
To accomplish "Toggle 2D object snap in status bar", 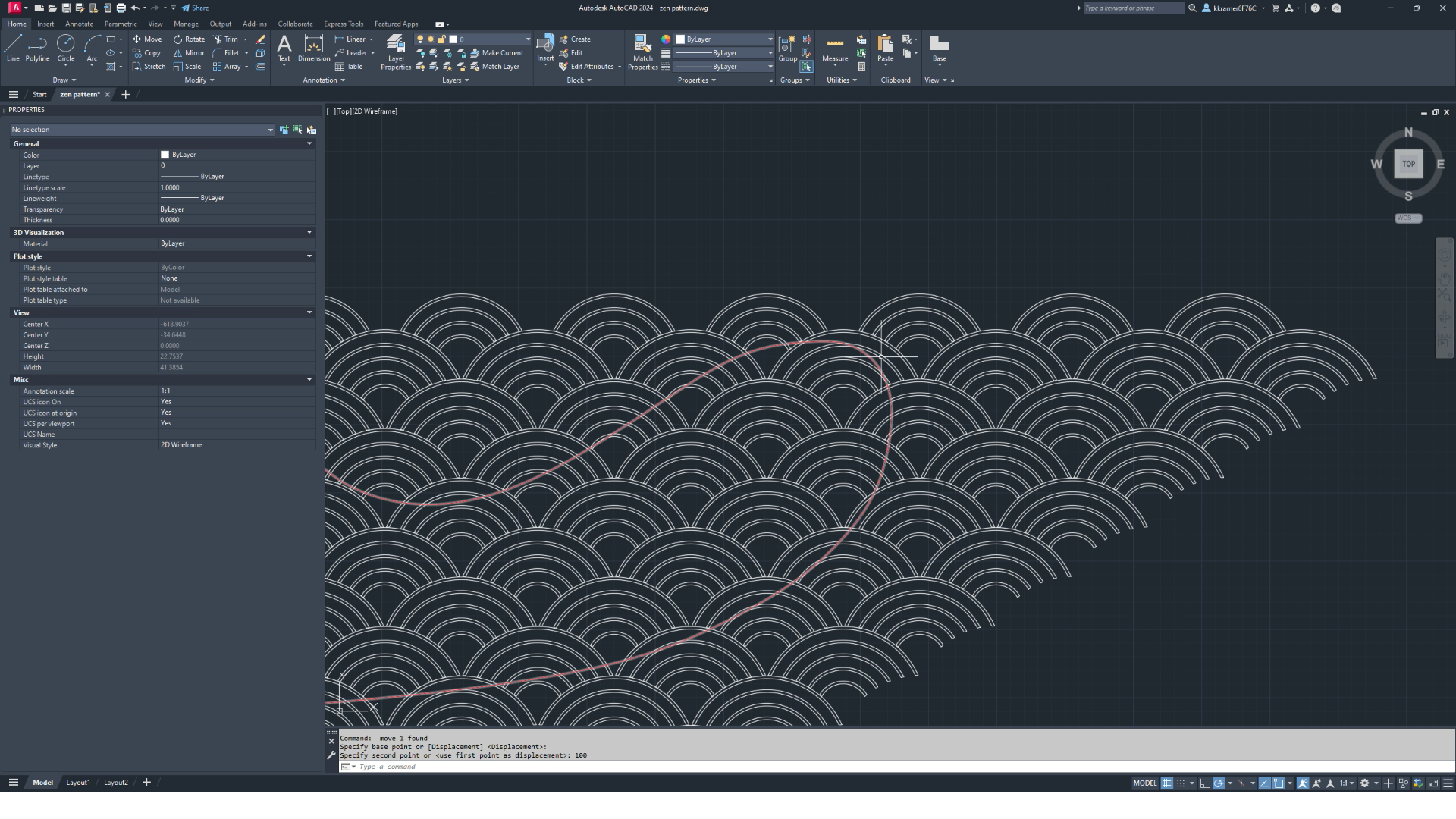I will (1279, 783).
